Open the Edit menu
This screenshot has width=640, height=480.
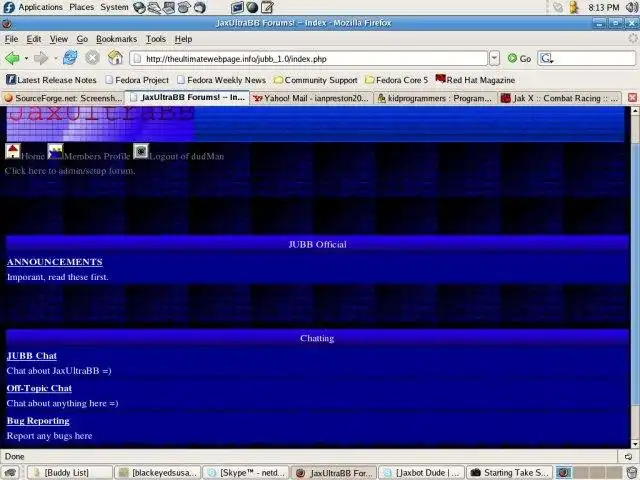(x=33, y=39)
